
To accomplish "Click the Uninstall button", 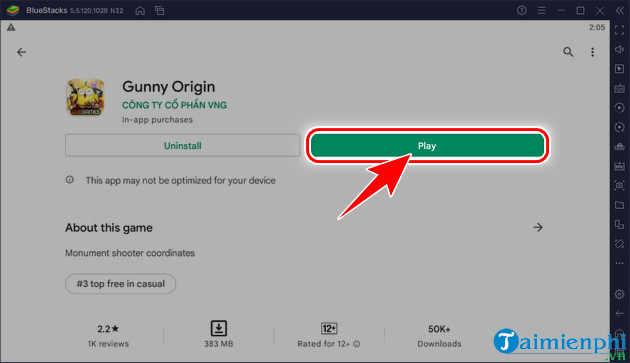I will pyautogui.click(x=182, y=146).
